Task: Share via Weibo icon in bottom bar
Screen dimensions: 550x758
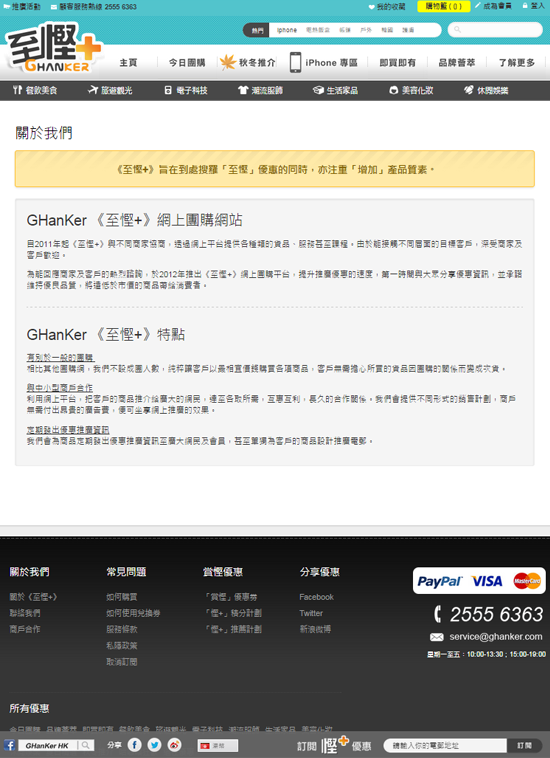Action: pyautogui.click(x=174, y=745)
